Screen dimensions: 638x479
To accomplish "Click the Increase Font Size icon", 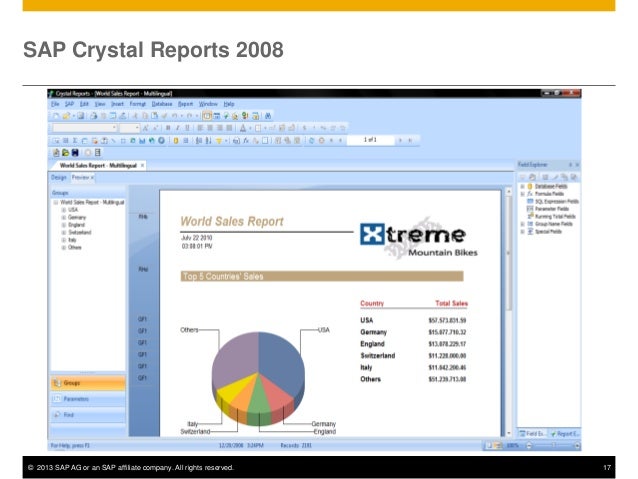I will click(145, 128).
